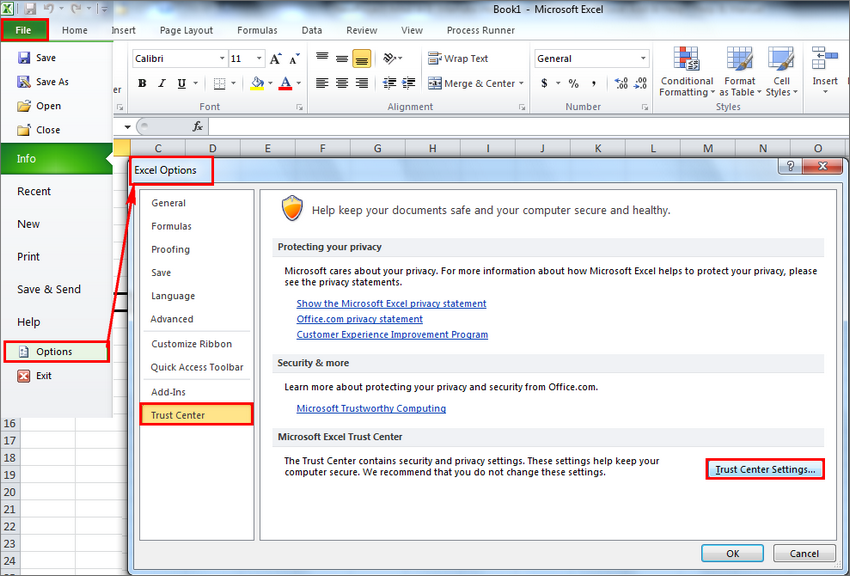Toggle italic formatting

160,83
